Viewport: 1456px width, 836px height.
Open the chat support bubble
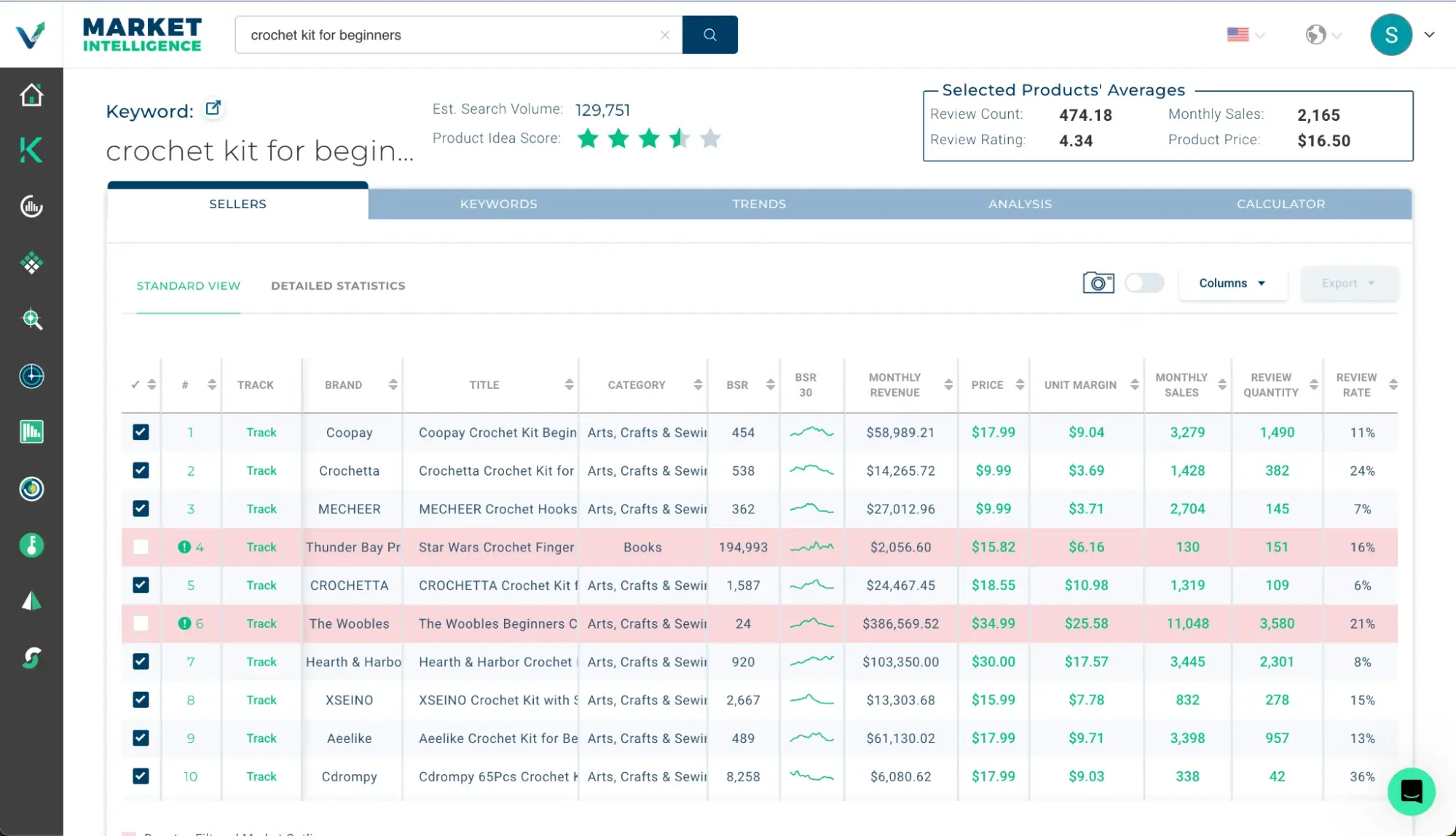[1412, 792]
